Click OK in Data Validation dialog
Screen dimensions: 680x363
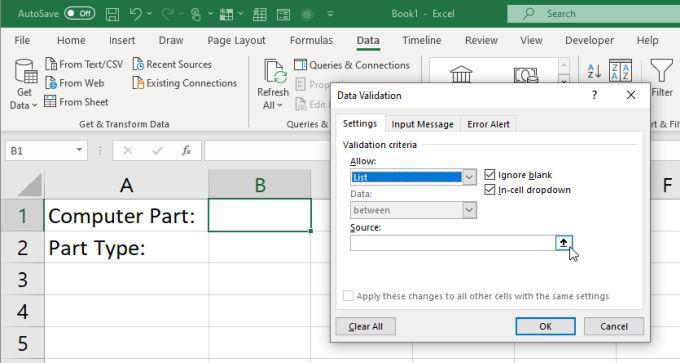pyautogui.click(x=545, y=326)
